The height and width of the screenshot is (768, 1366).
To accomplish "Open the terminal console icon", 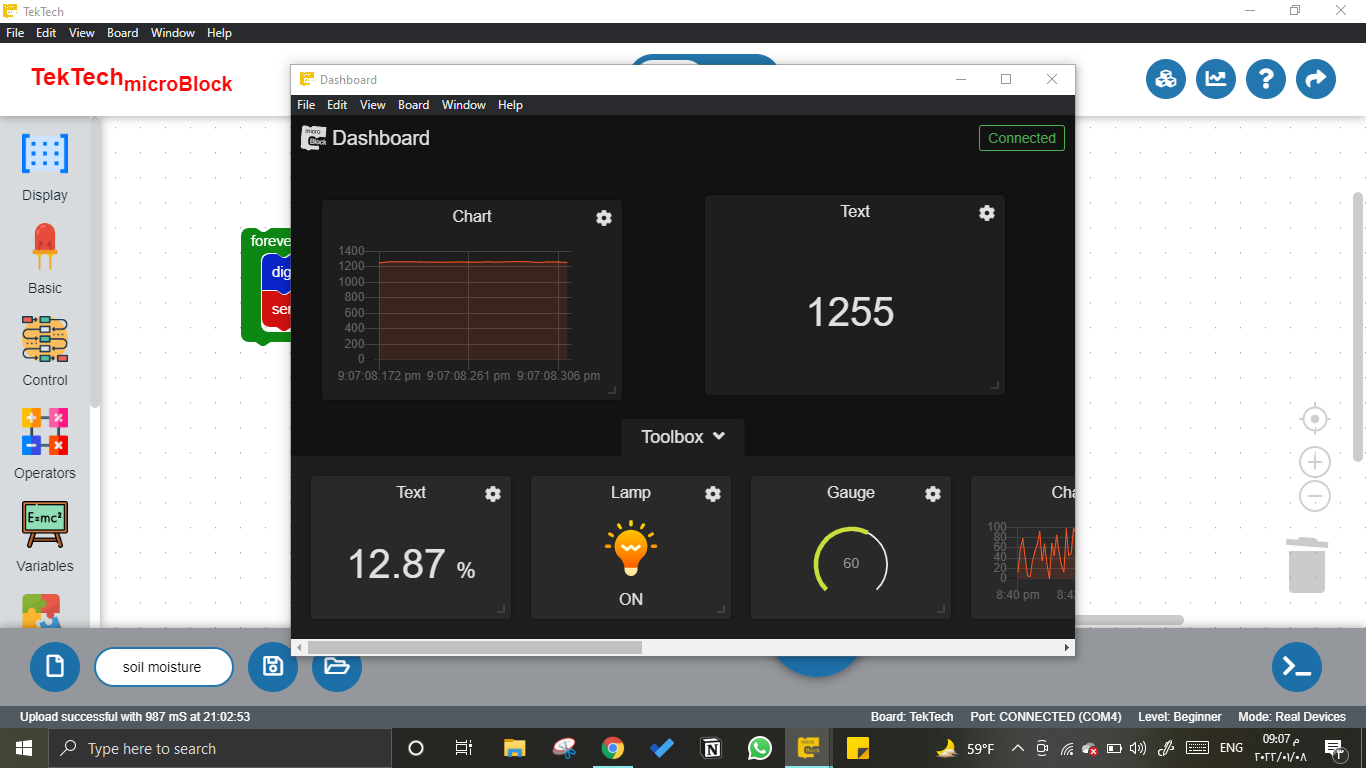I will coord(1297,667).
